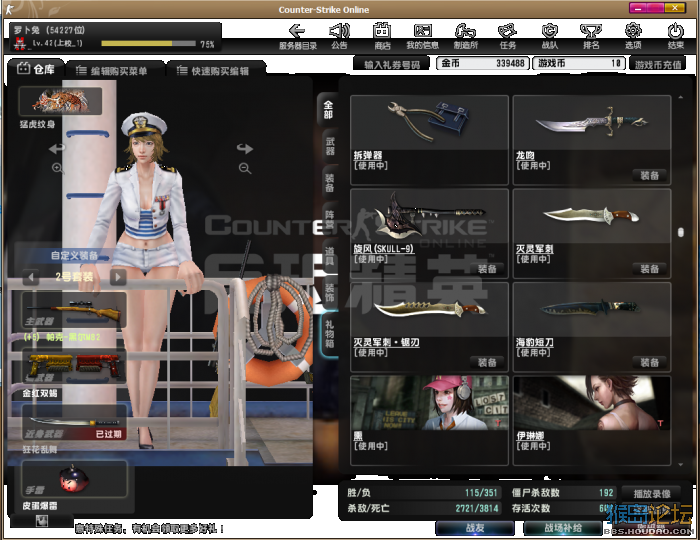Screen dimensions: 700x540
Task: Open the ranking (排名) trophy icon
Action: (591, 36)
